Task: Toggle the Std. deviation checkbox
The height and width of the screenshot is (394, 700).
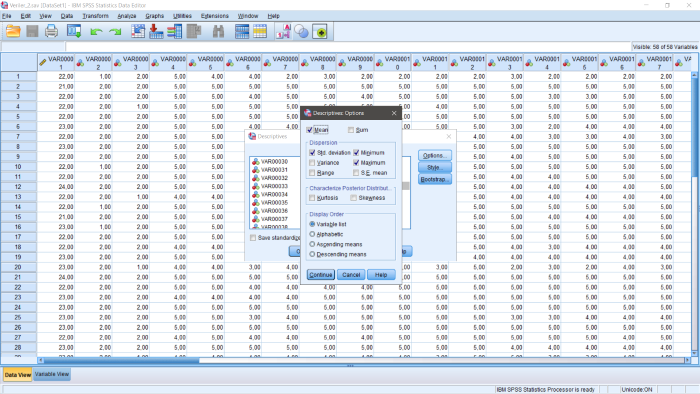Action: point(312,153)
